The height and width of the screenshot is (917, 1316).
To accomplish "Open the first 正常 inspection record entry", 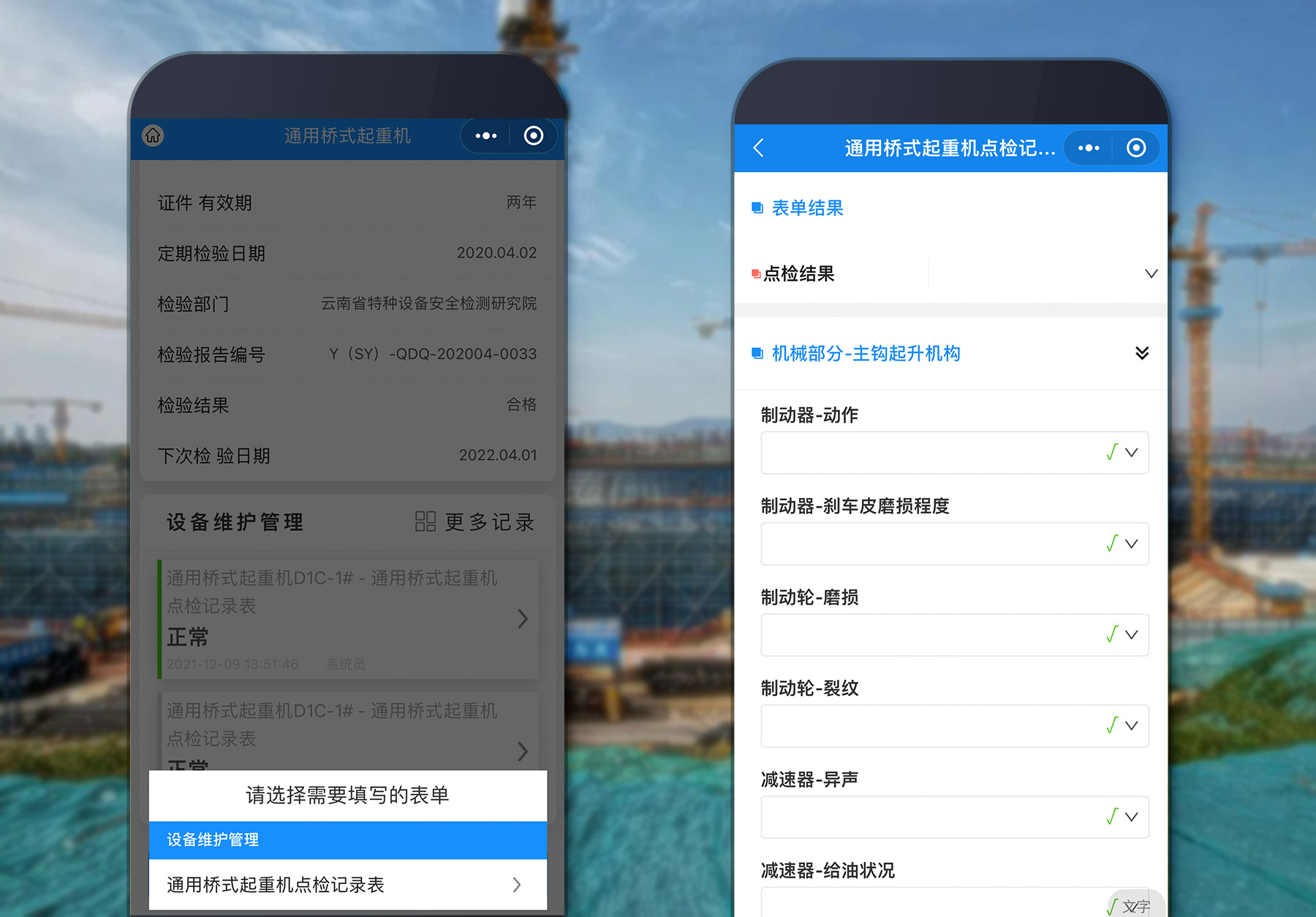I will click(344, 619).
